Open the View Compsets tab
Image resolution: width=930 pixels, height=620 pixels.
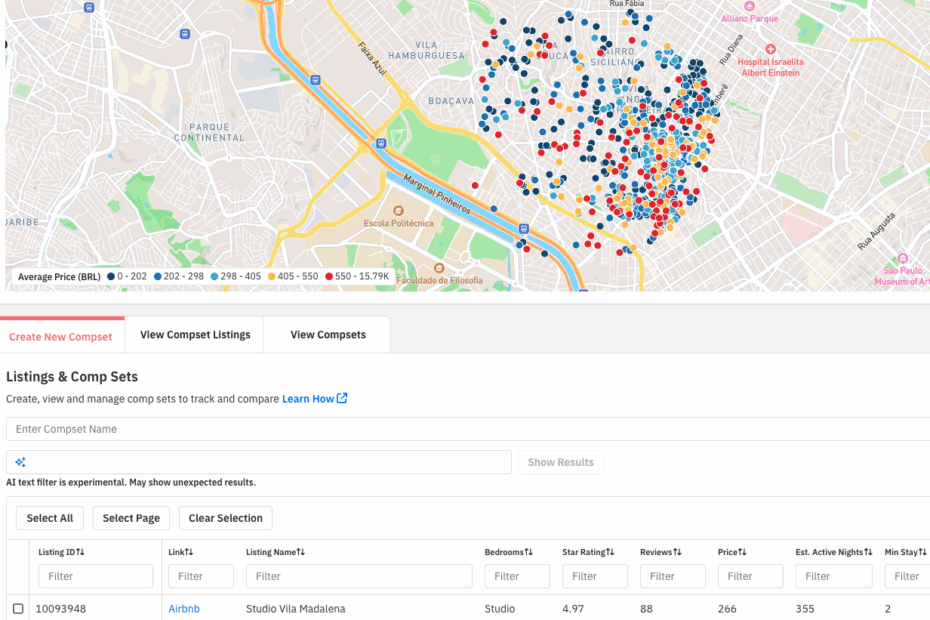[327, 335]
